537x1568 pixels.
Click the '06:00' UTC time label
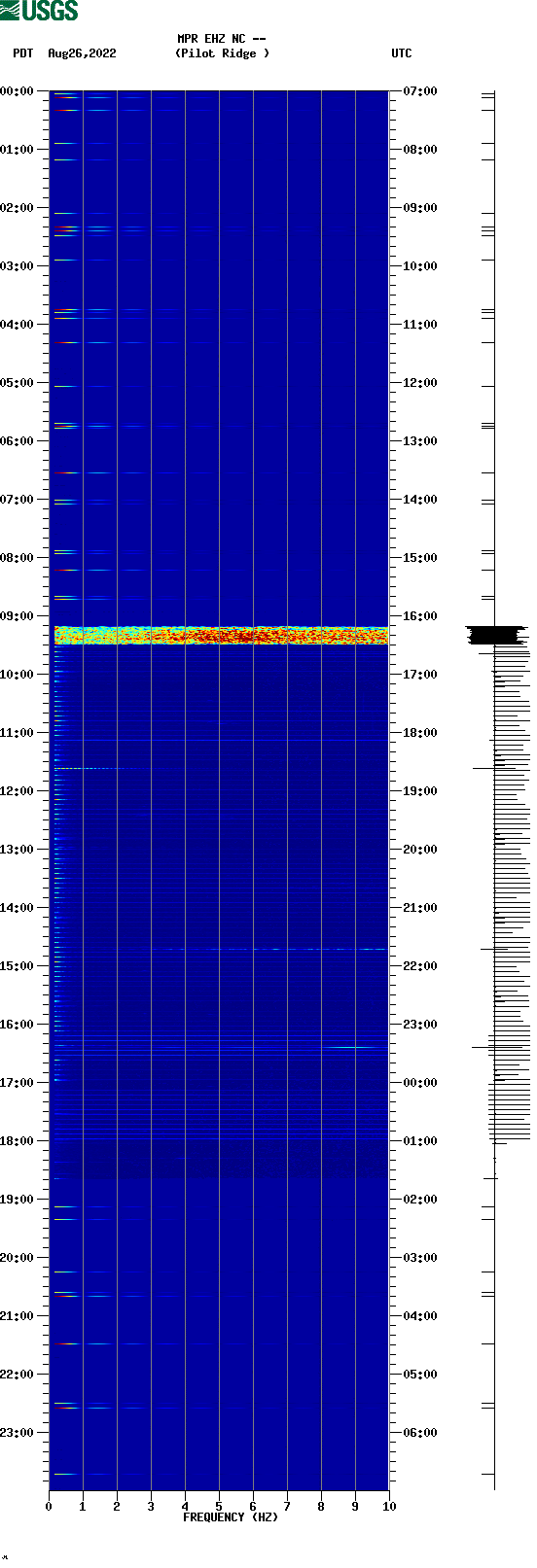click(x=420, y=1433)
